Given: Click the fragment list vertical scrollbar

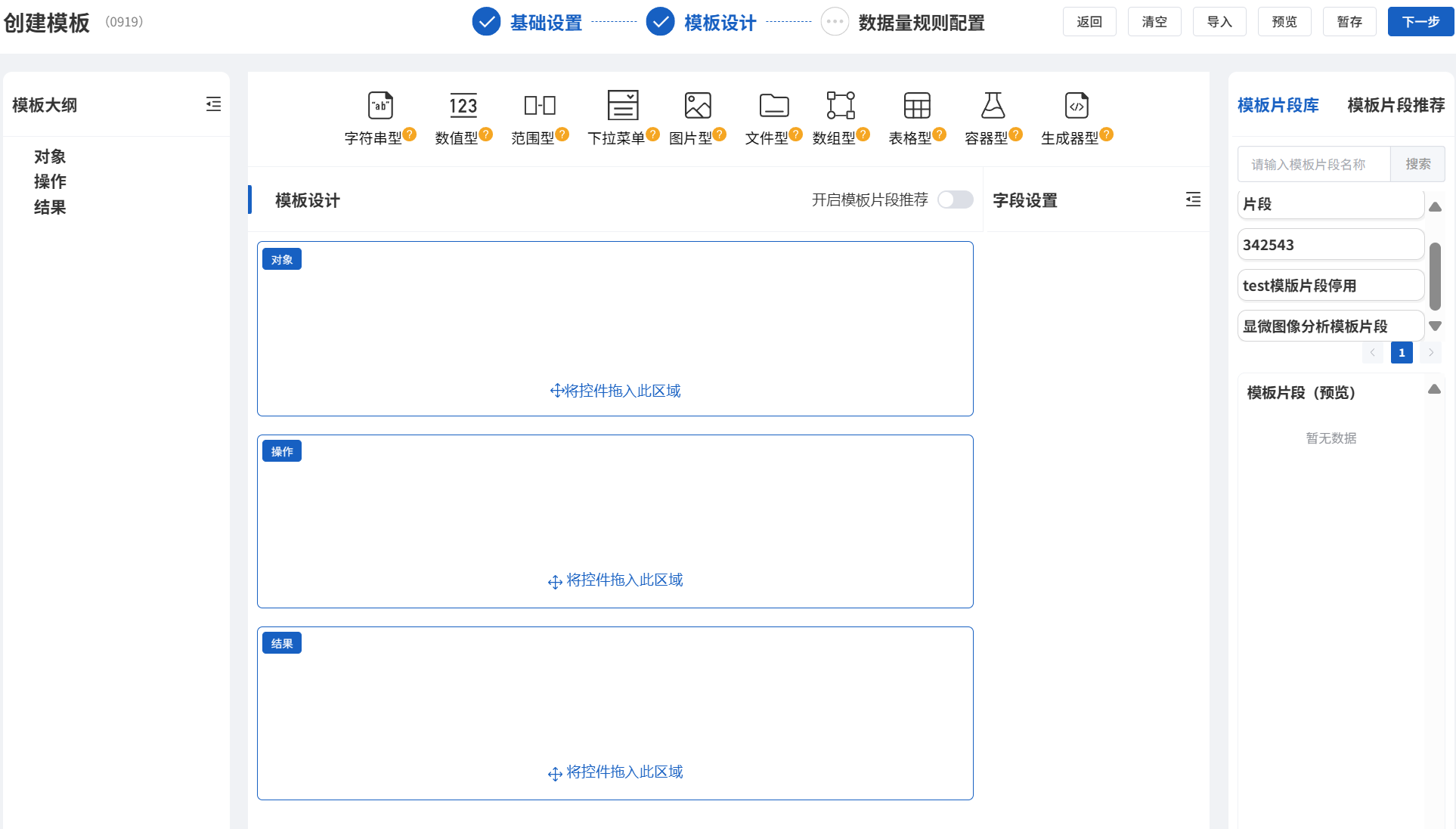Looking at the screenshot, I should tap(1435, 276).
